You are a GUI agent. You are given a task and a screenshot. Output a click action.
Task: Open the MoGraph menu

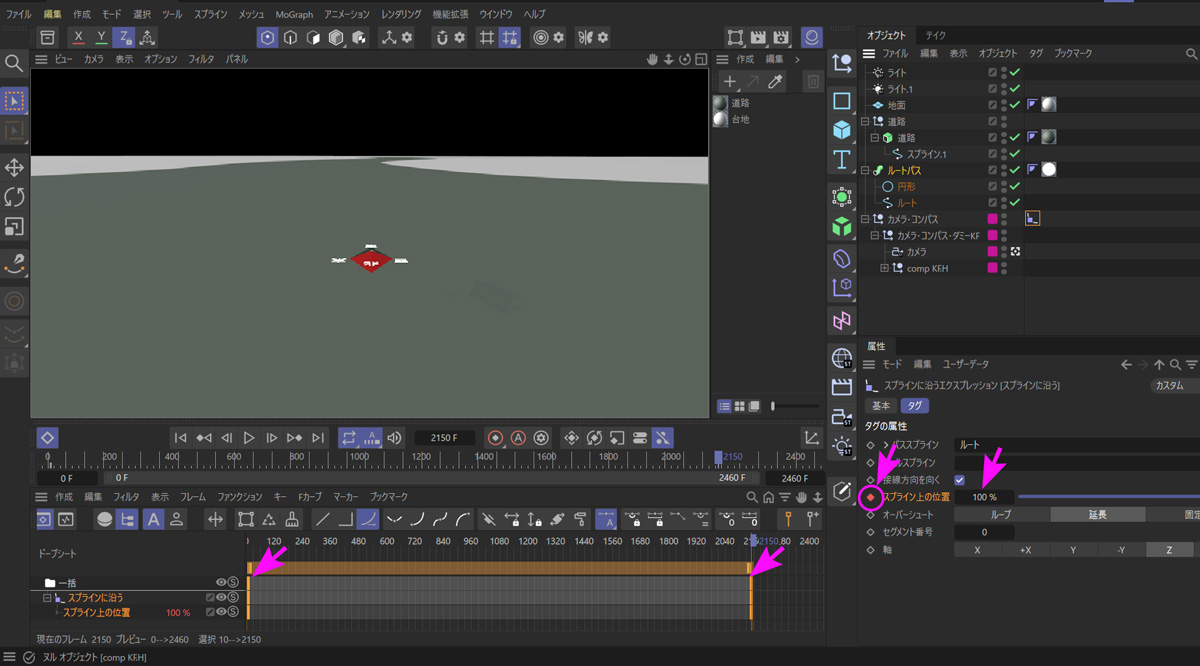pyautogui.click(x=294, y=15)
